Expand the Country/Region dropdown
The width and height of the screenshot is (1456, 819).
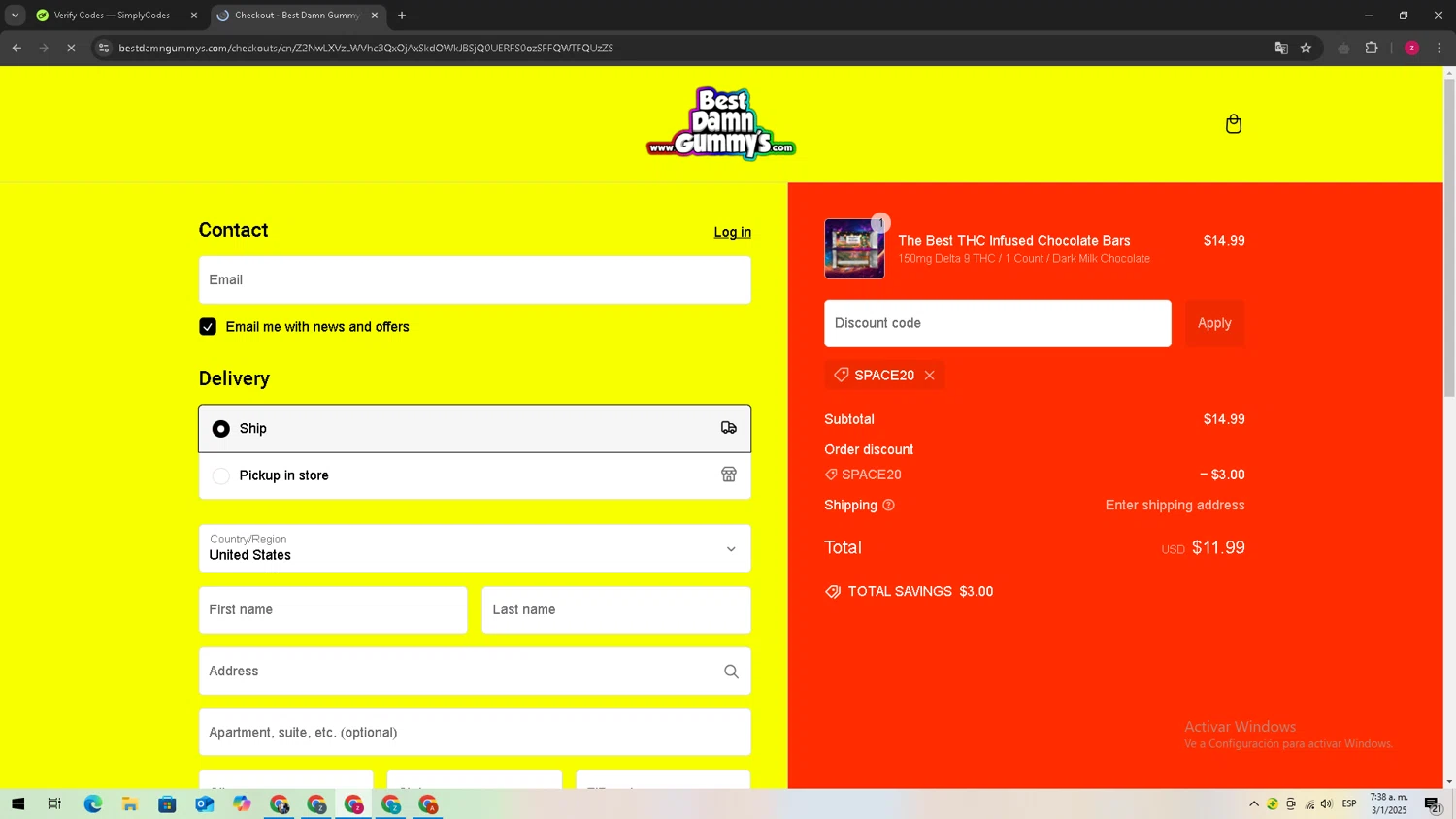point(475,548)
